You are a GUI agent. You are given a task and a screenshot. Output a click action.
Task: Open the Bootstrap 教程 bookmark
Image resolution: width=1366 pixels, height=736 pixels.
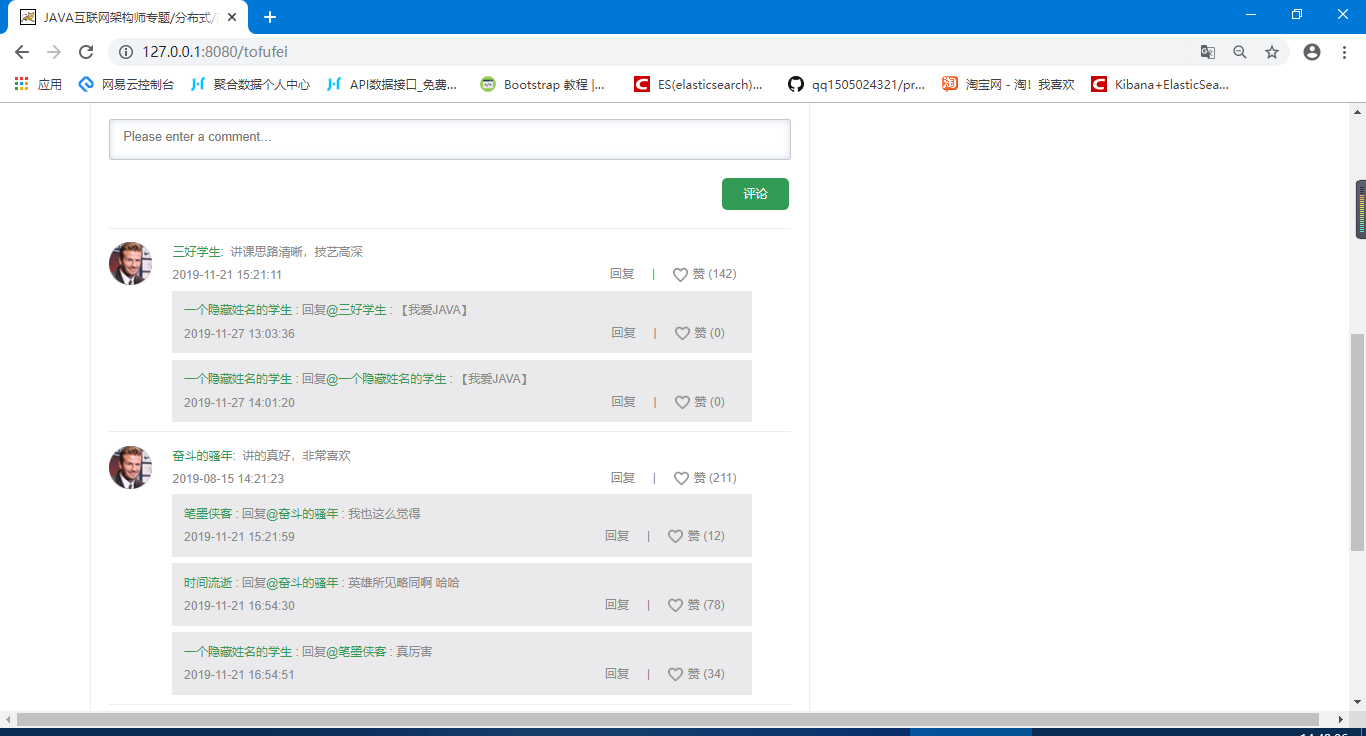click(543, 85)
